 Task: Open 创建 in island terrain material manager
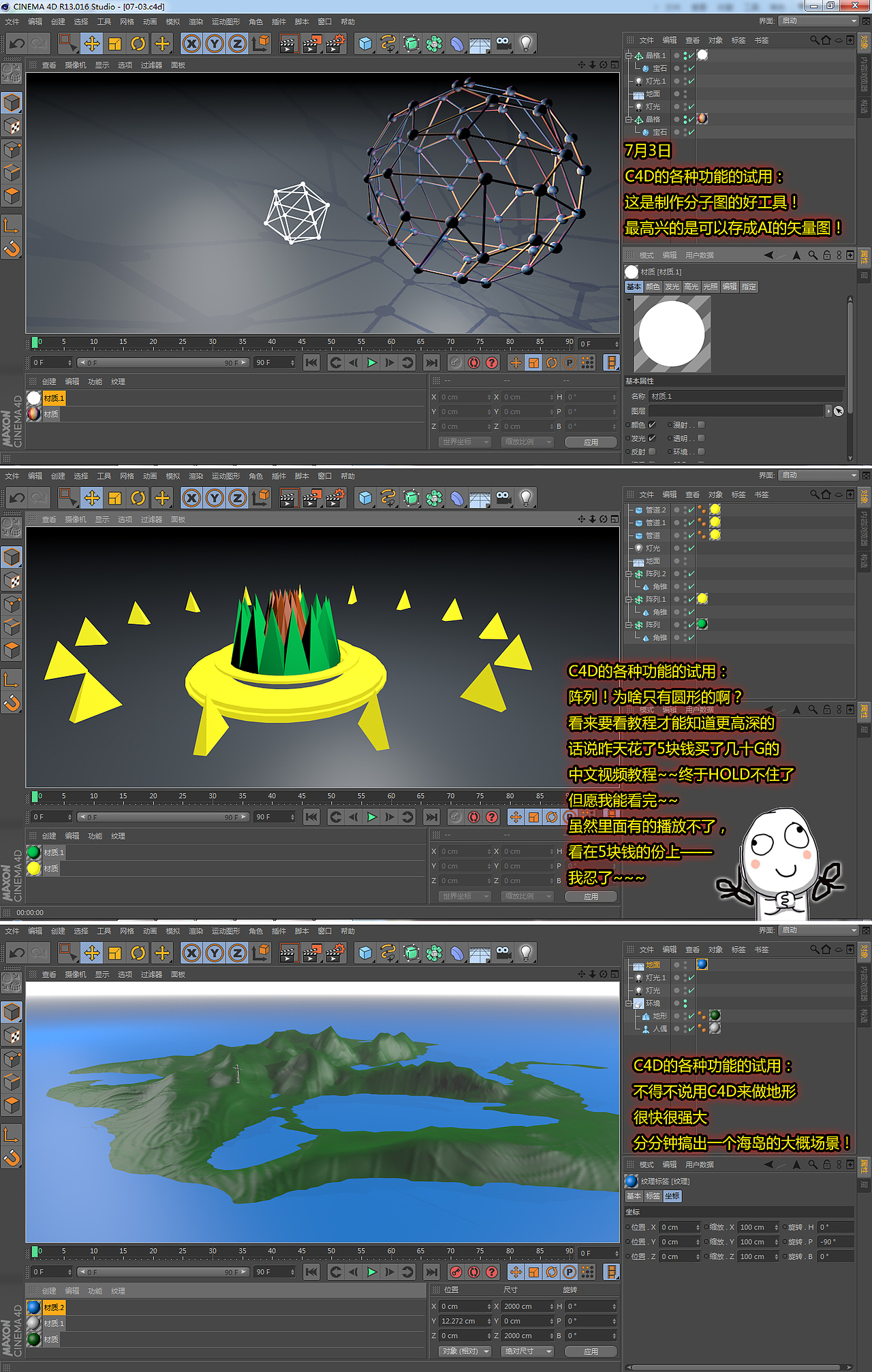pos(49,1291)
